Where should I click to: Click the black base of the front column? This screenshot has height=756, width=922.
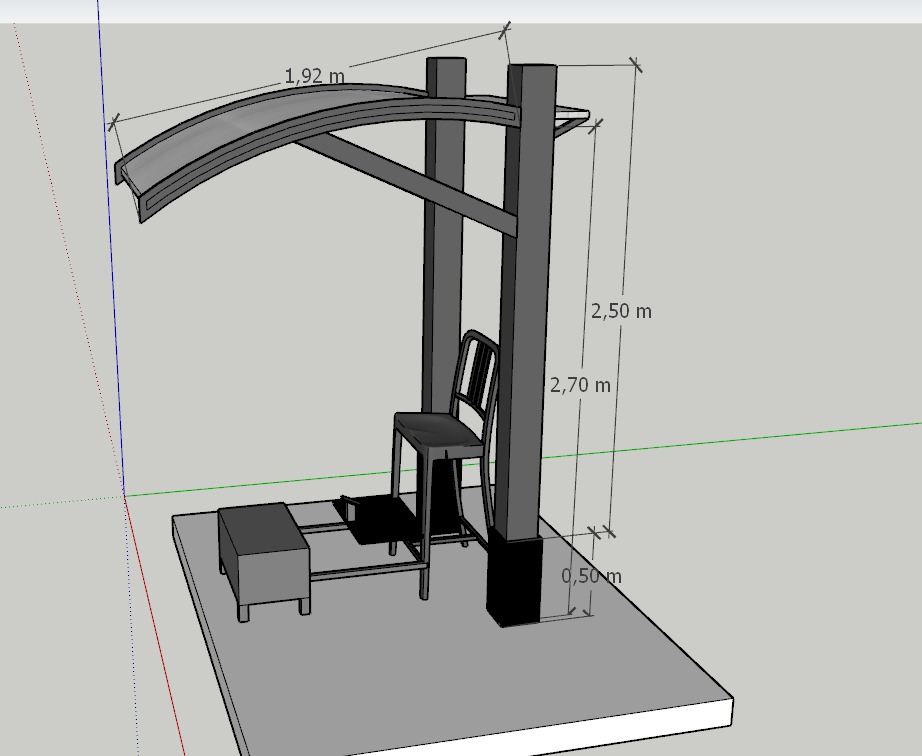tap(513, 580)
